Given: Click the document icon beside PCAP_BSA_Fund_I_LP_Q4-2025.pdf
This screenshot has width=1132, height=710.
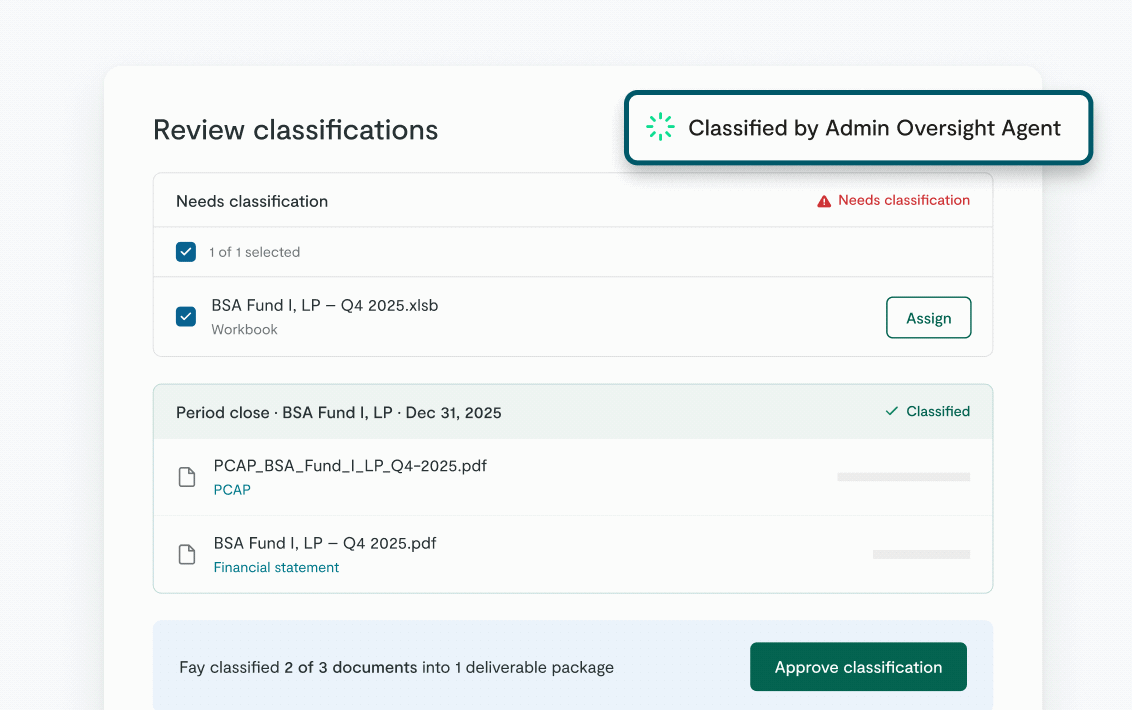Looking at the screenshot, I should tap(187, 477).
